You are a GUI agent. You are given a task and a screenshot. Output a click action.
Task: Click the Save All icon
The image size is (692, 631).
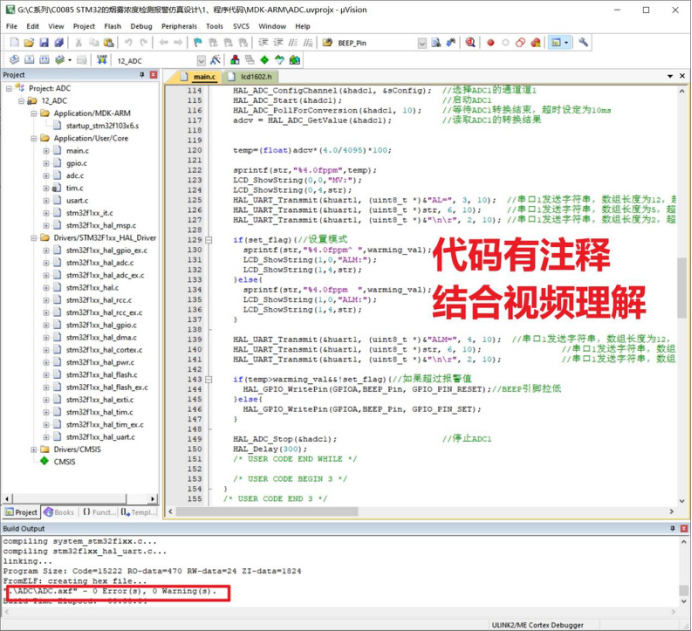(x=59, y=42)
